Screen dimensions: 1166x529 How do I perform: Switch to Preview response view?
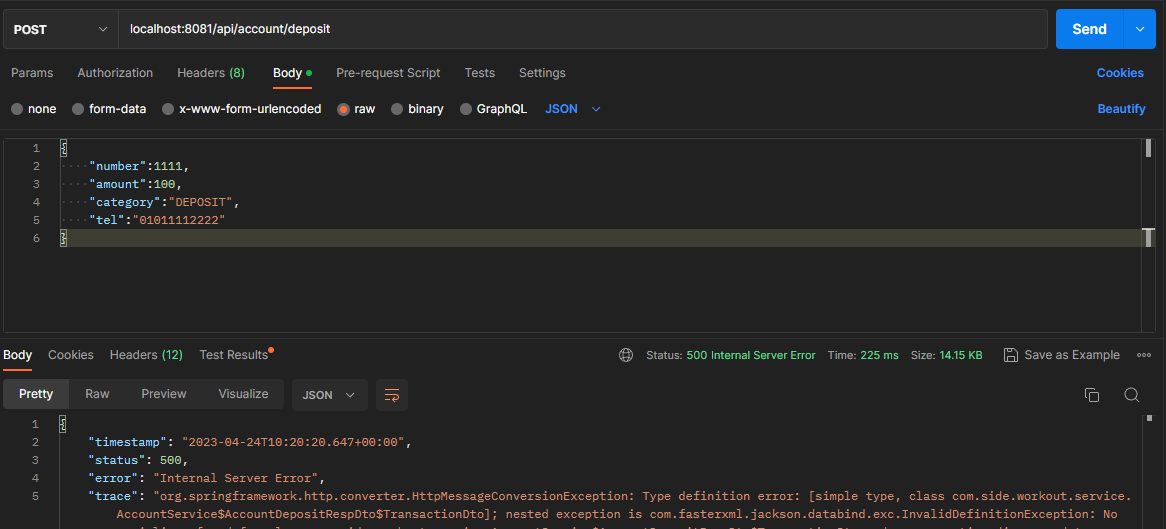(164, 394)
